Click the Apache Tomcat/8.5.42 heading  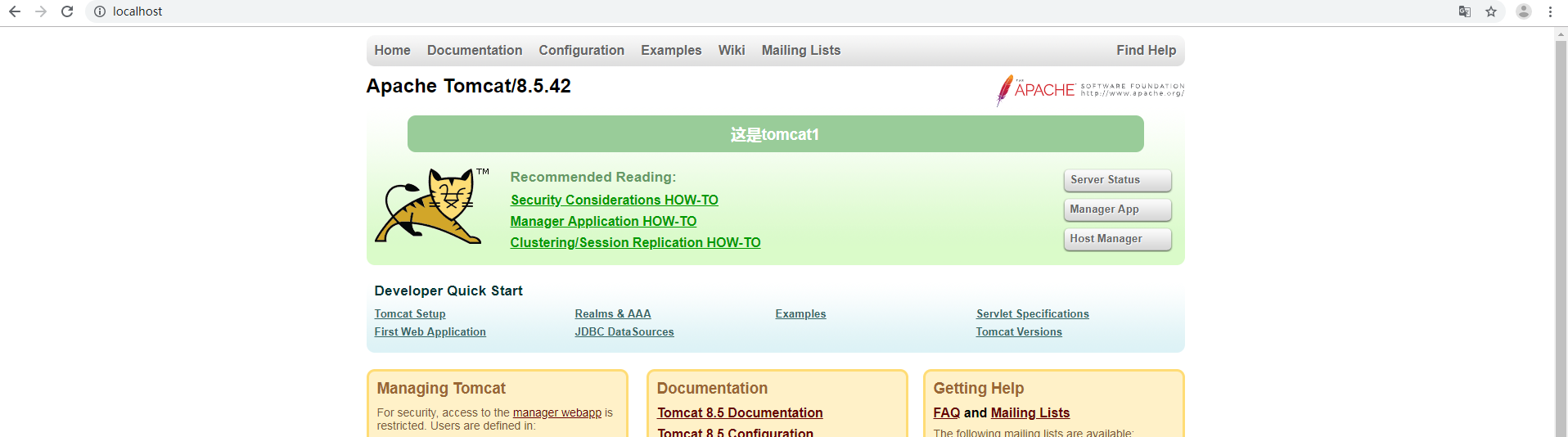tap(469, 86)
